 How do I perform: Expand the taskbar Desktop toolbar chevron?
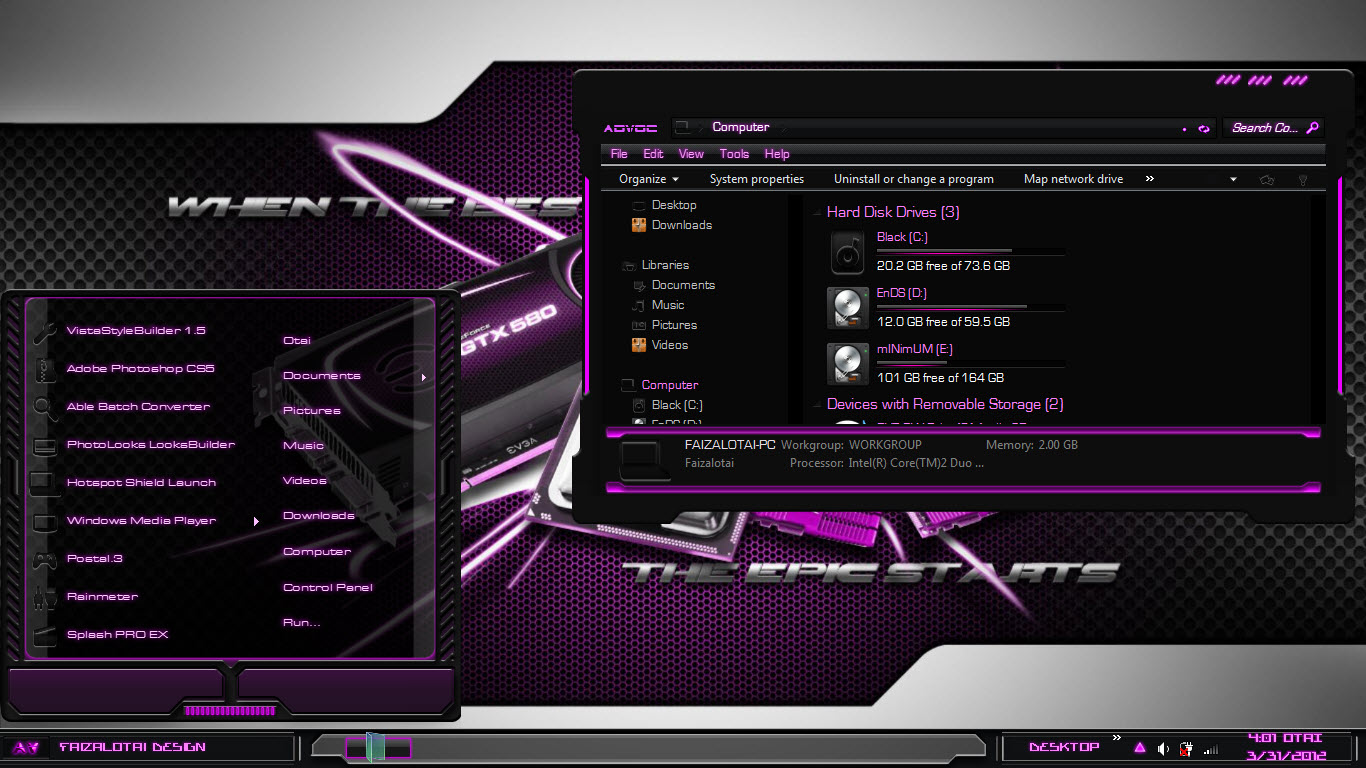point(1117,738)
